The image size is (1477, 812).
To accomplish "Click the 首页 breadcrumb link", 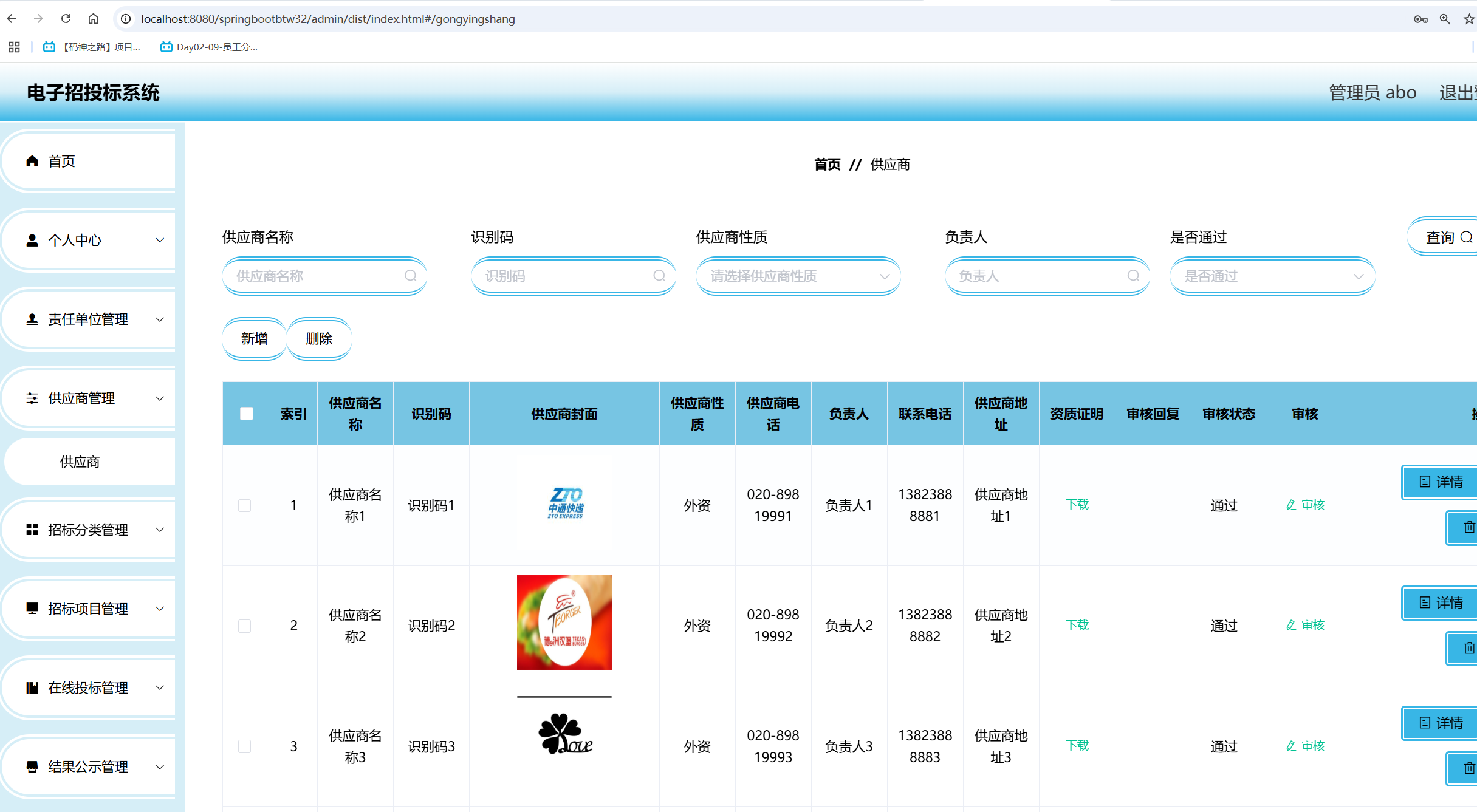I will click(828, 164).
